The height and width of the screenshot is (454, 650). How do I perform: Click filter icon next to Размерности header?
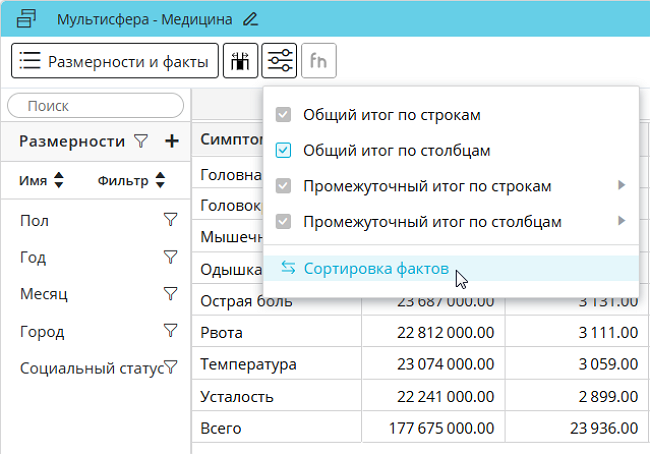point(141,142)
